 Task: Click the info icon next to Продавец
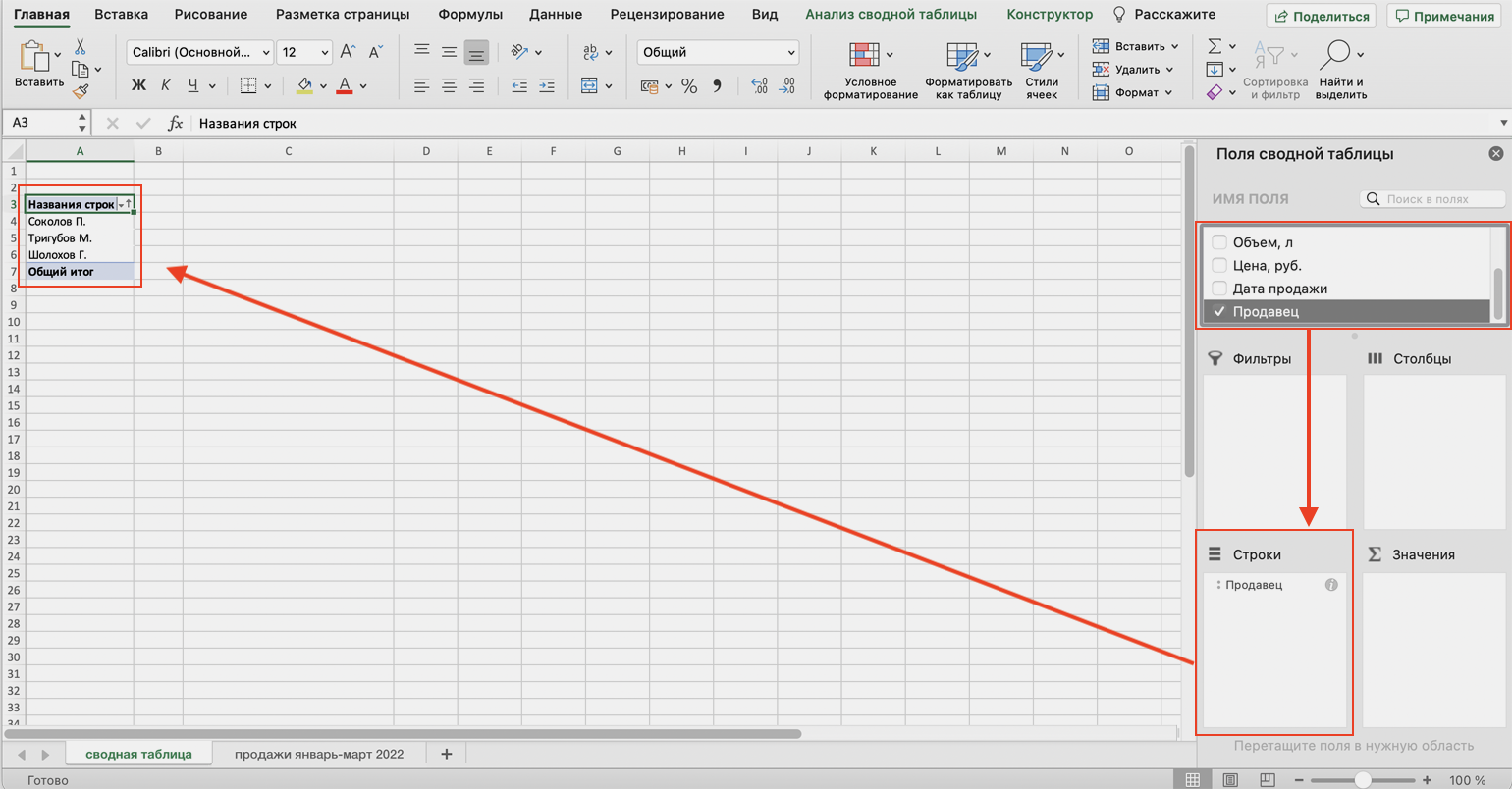tap(1331, 585)
